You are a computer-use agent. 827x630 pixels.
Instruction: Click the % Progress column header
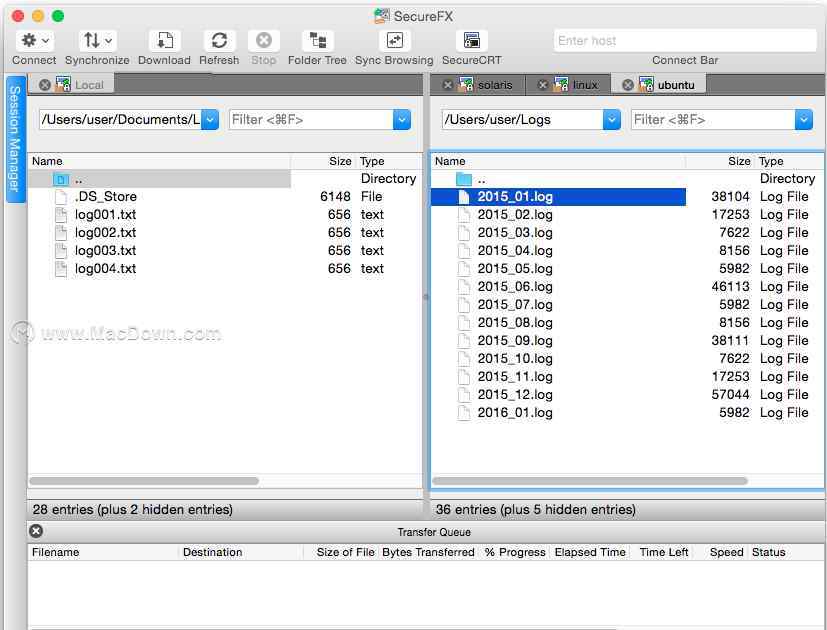click(x=515, y=552)
